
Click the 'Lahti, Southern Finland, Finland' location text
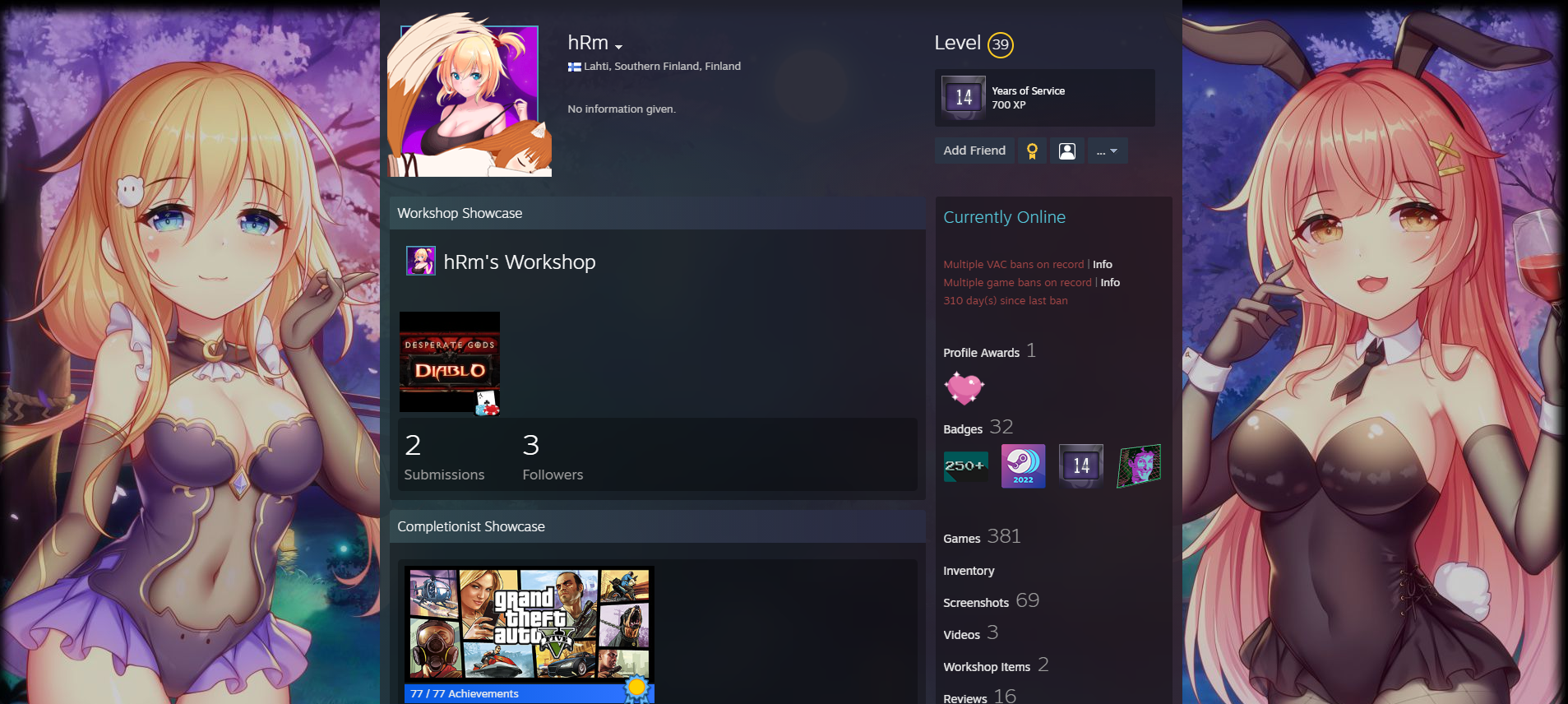coord(662,66)
